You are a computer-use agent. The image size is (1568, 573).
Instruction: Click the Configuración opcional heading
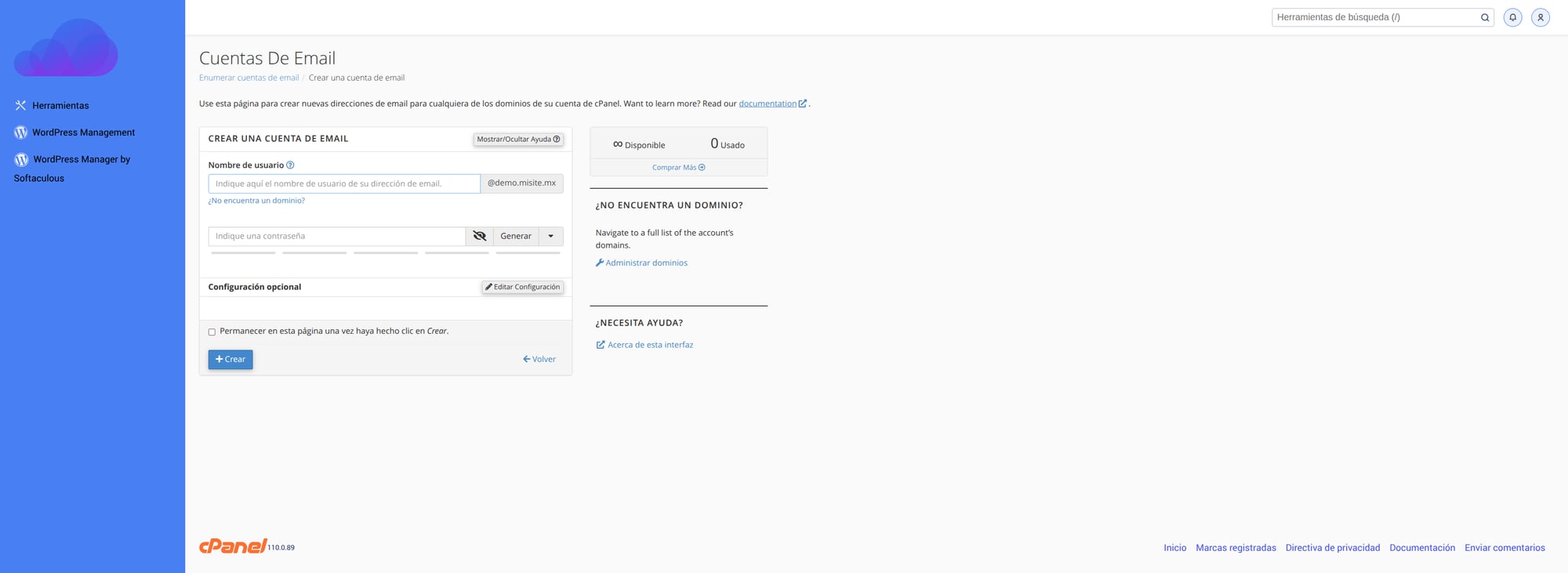(x=255, y=287)
